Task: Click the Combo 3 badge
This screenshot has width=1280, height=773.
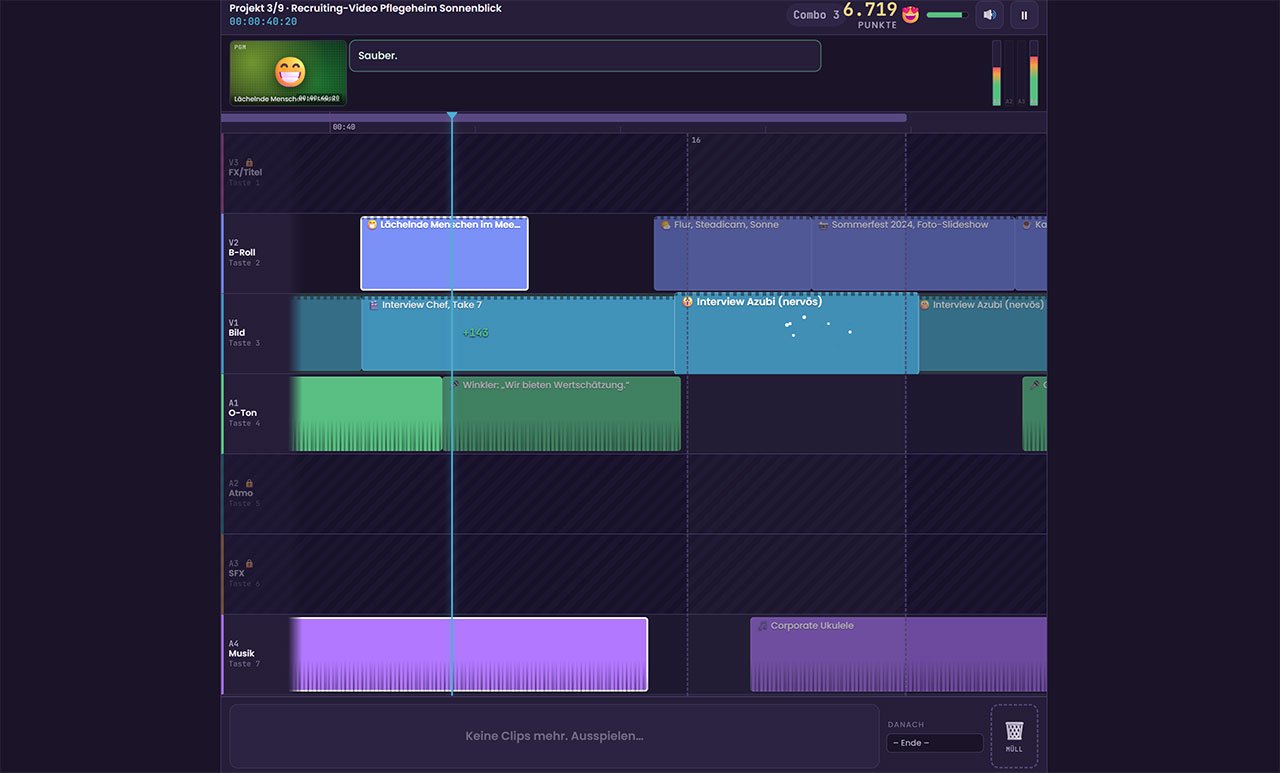Action: click(815, 15)
